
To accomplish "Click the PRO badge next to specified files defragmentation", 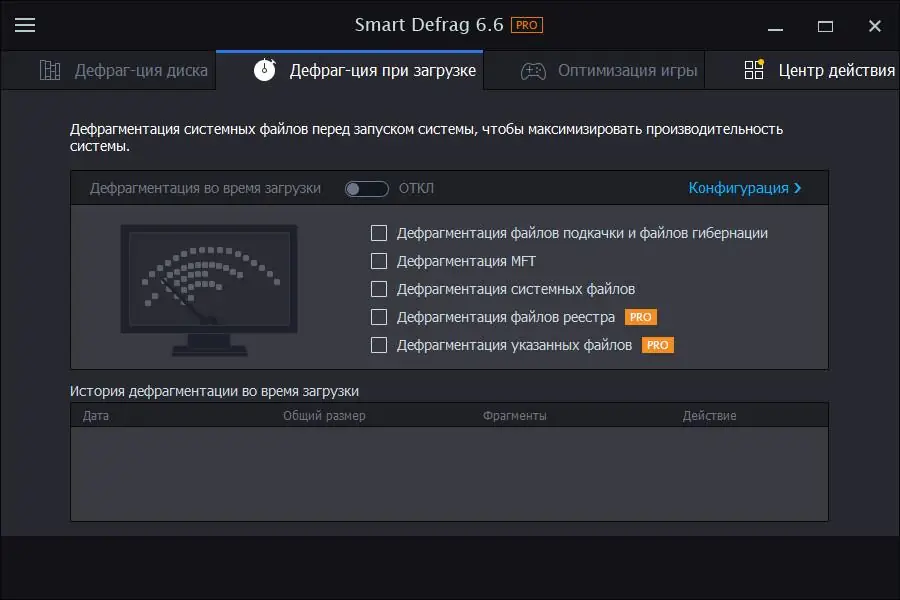I will [x=659, y=345].
